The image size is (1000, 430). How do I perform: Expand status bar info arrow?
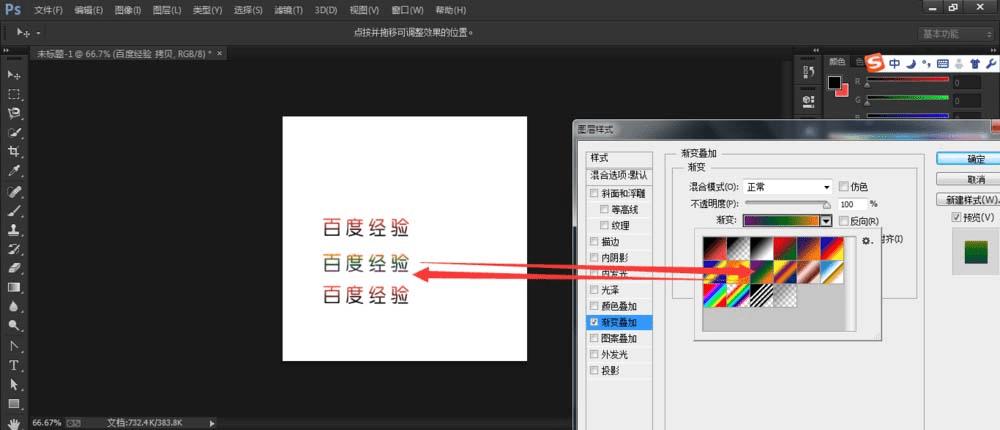pos(212,423)
